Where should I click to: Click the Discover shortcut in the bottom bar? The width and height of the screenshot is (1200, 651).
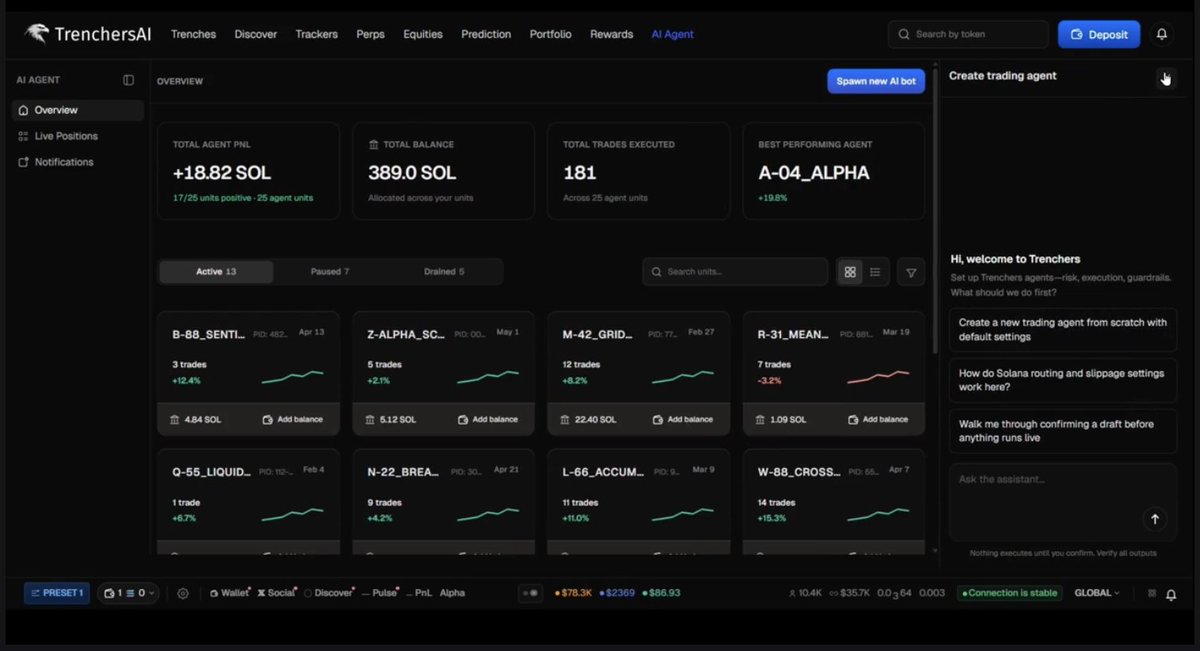329,593
